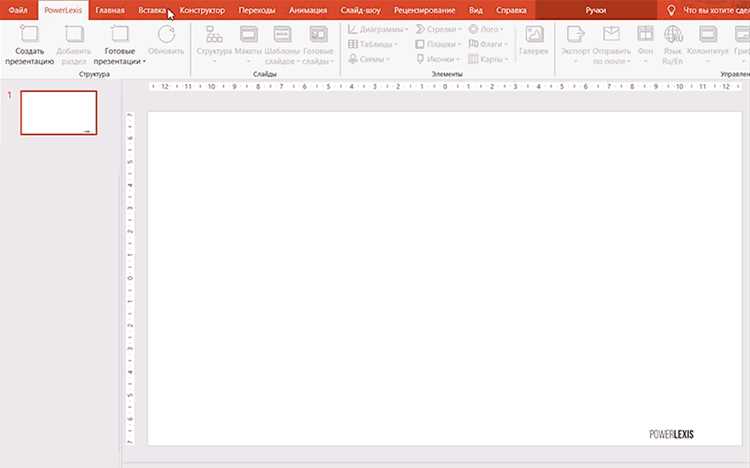Click the Готовые слайды icon
Viewport: 750px width, 468px height.
pos(319,34)
